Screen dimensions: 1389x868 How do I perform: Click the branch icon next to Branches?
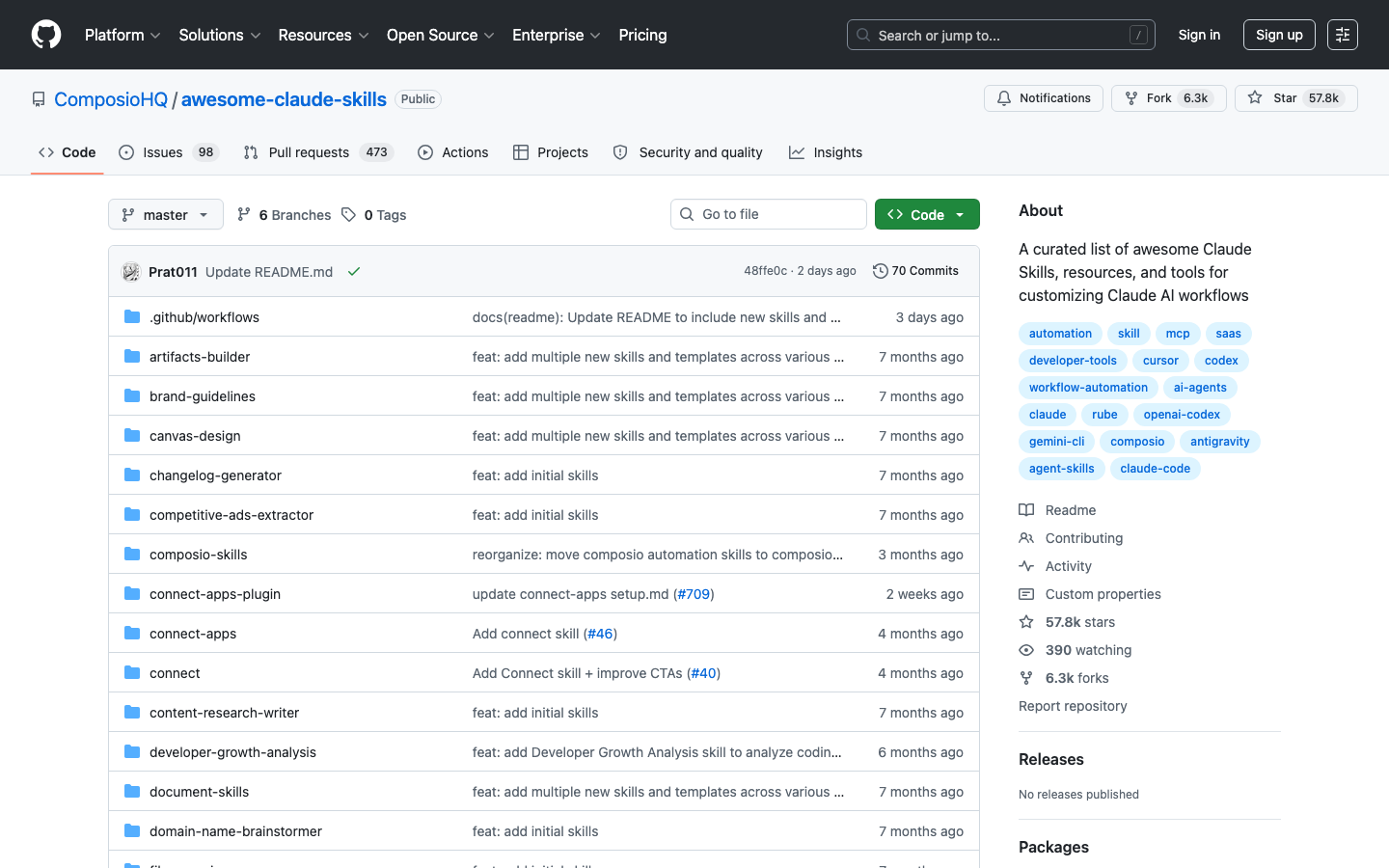(244, 214)
